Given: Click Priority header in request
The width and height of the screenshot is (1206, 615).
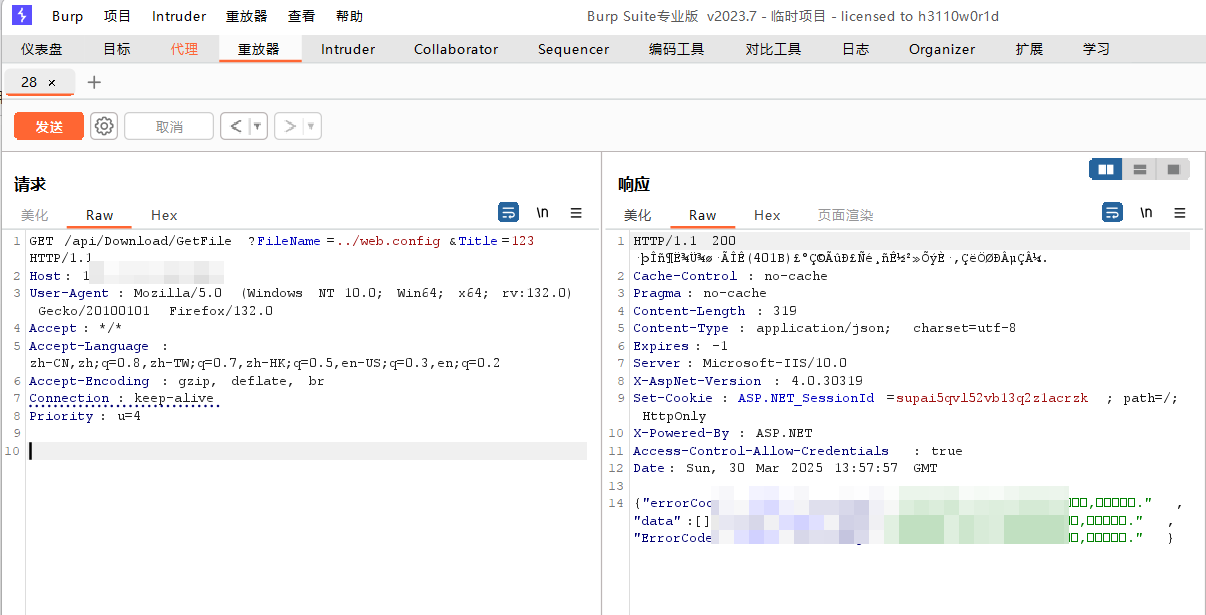Looking at the screenshot, I should [61, 416].
